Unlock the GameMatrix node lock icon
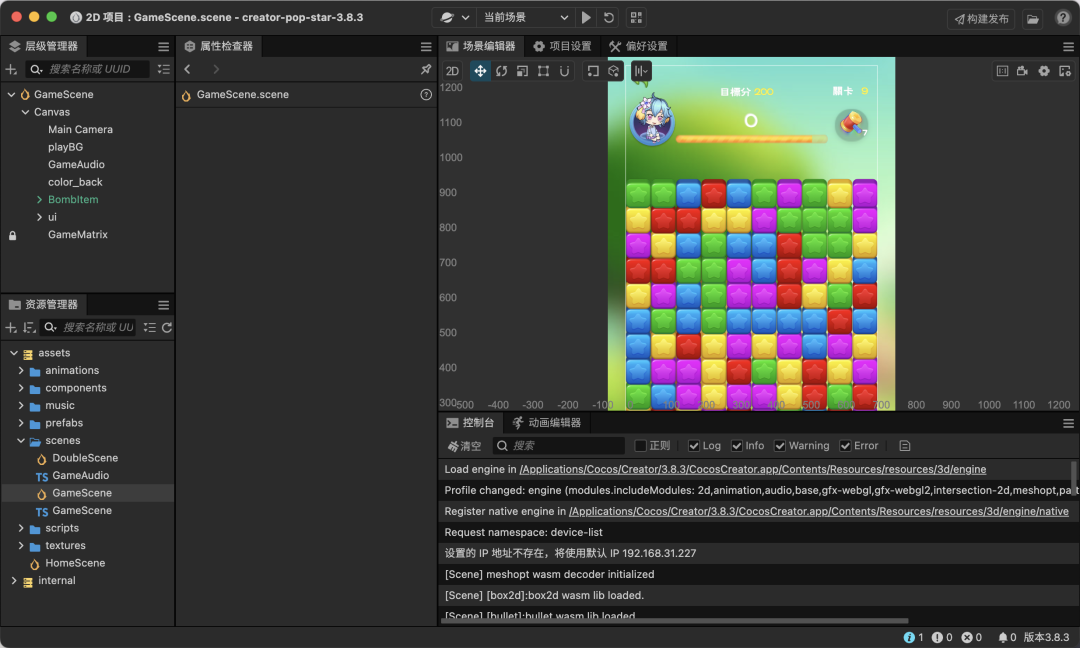 click(x=12, y=235)
